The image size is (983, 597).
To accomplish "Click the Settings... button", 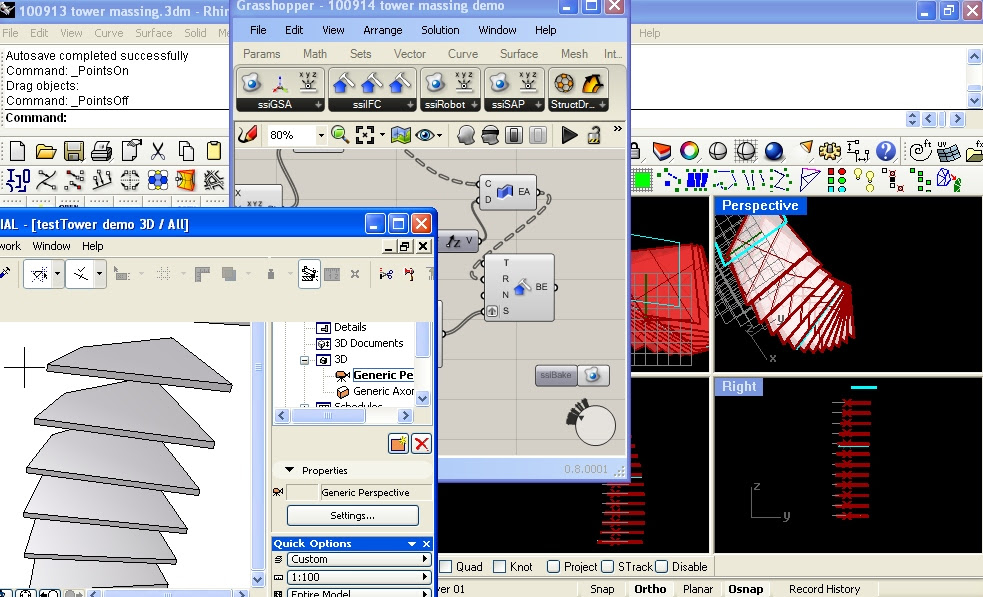I will (352, 515).
